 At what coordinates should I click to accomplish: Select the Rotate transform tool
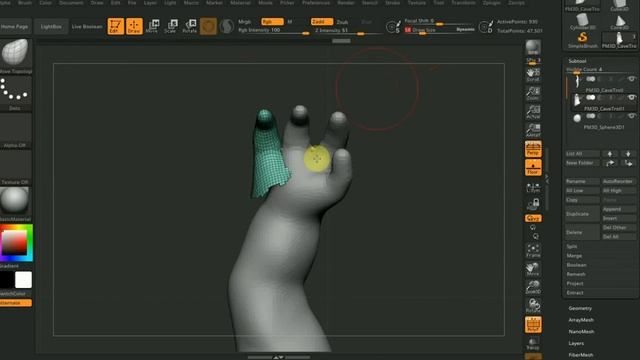pyautogui.click(x=189, y=26)
